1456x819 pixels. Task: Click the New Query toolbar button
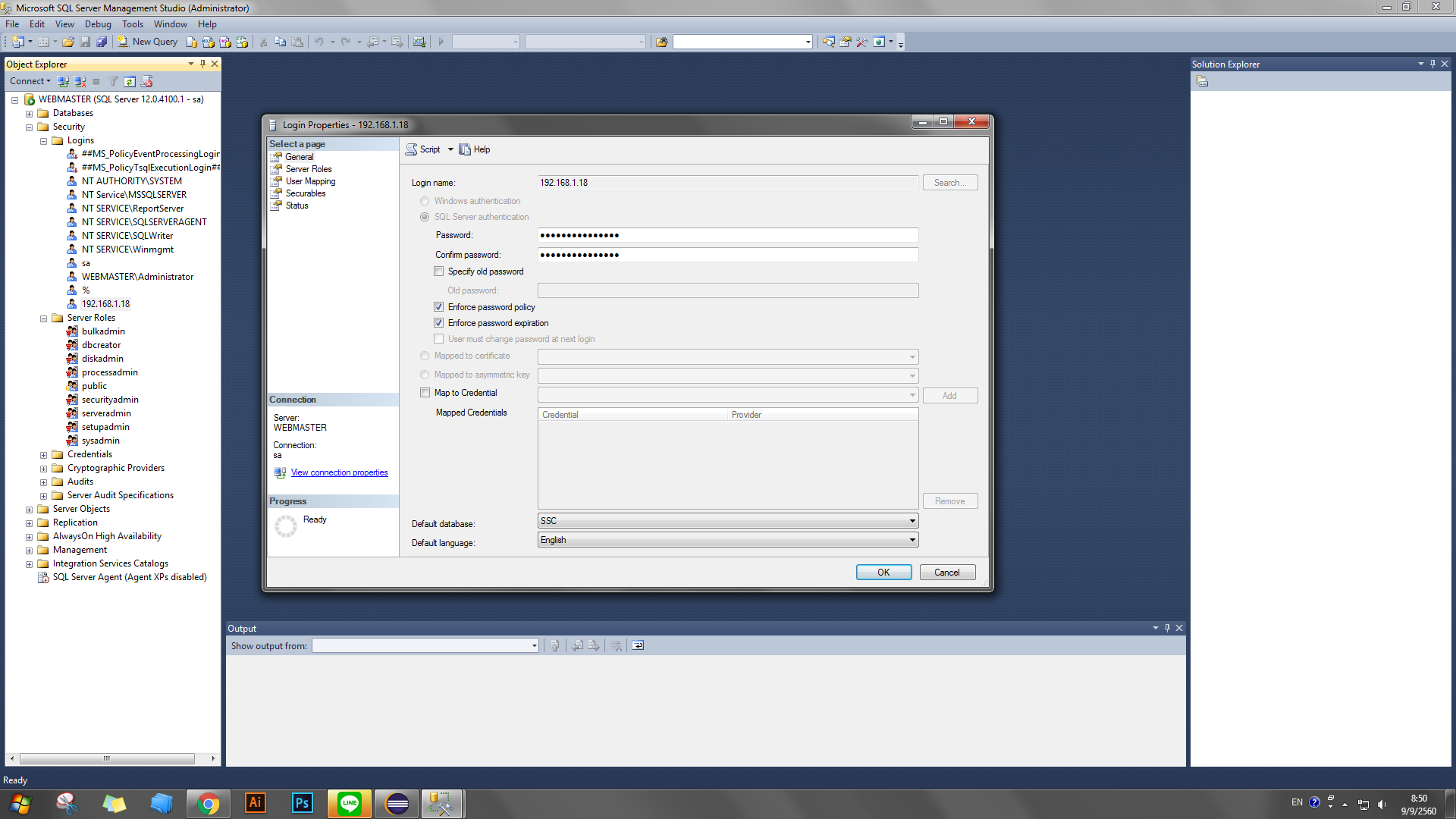147,42
